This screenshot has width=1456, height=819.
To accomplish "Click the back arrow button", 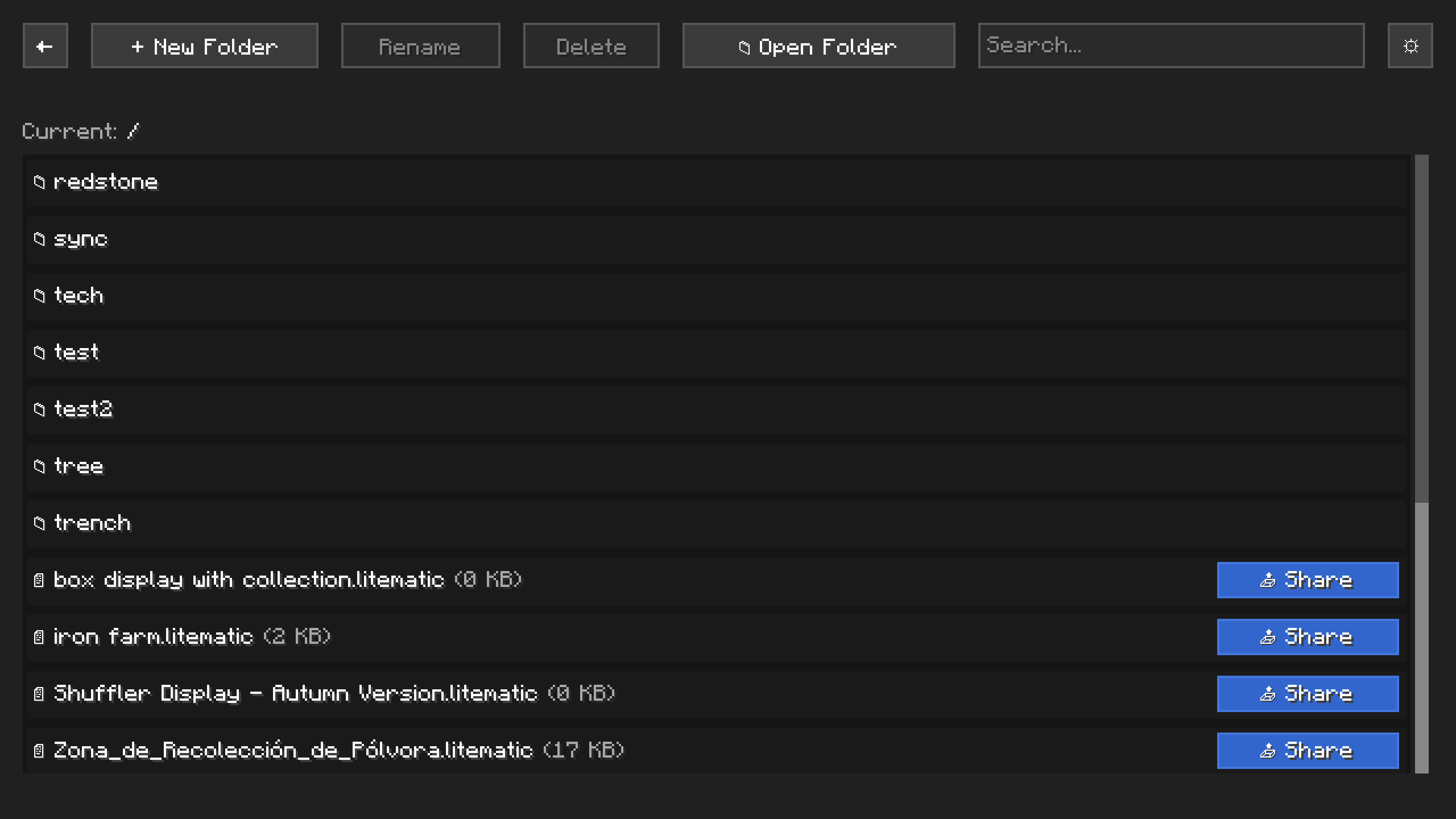I will pos(45,45).
